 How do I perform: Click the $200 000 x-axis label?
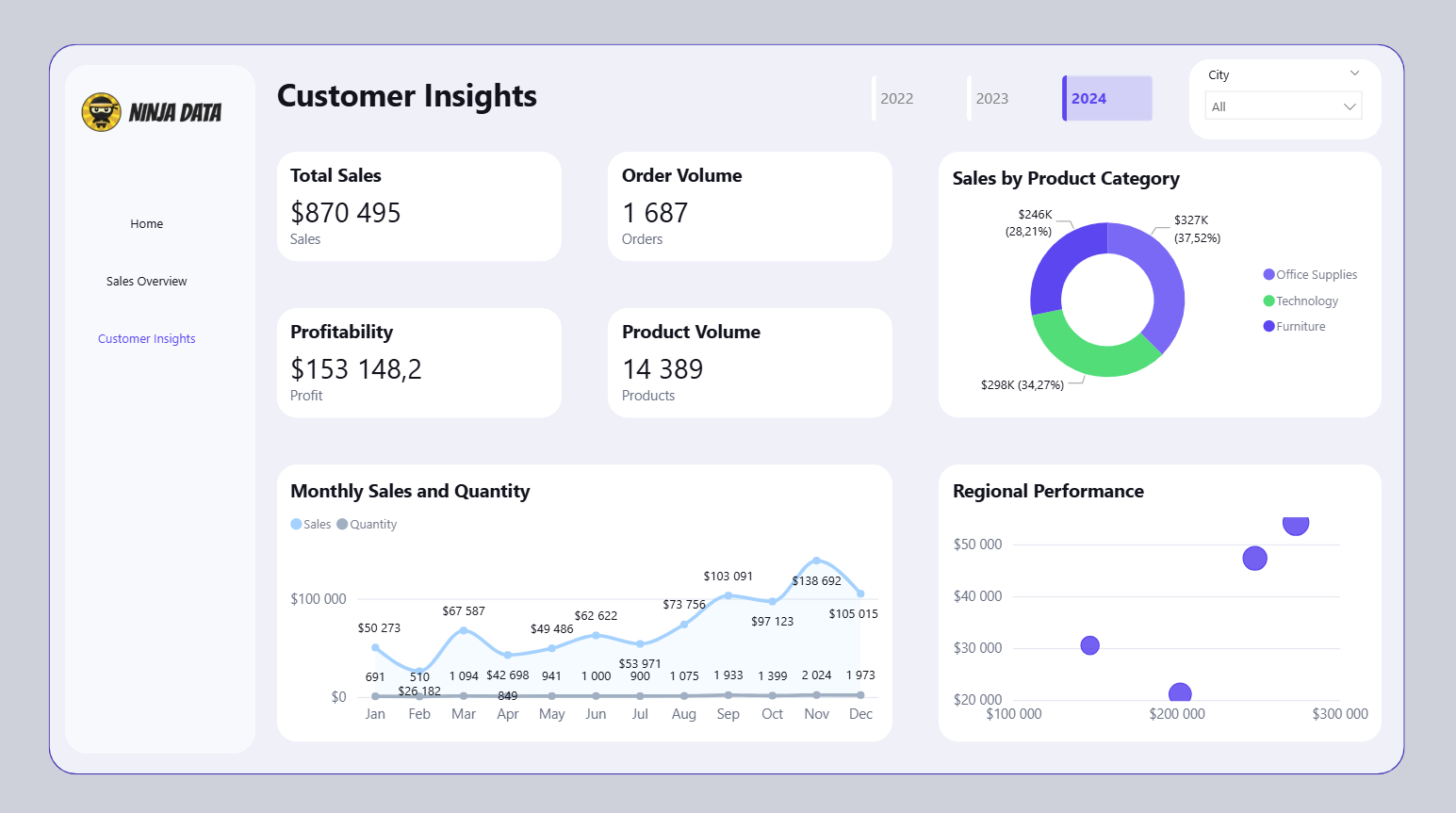click(x=1177, y=714)
